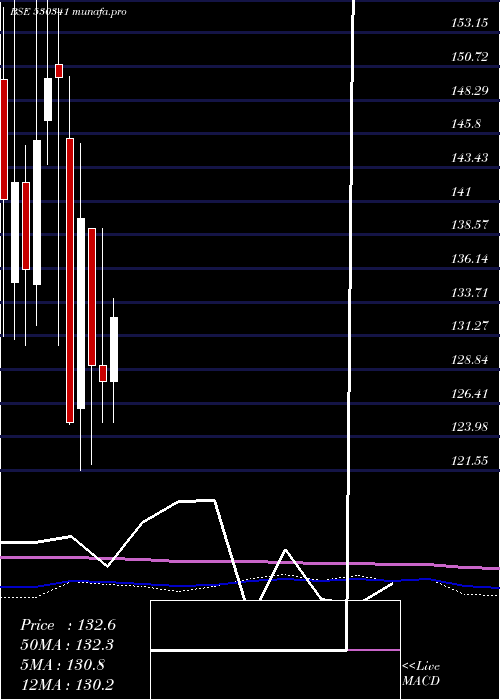Viewport: 500px width, 700px height.
Task: Click the 145.8 price axis label
Action: (466, 124)
